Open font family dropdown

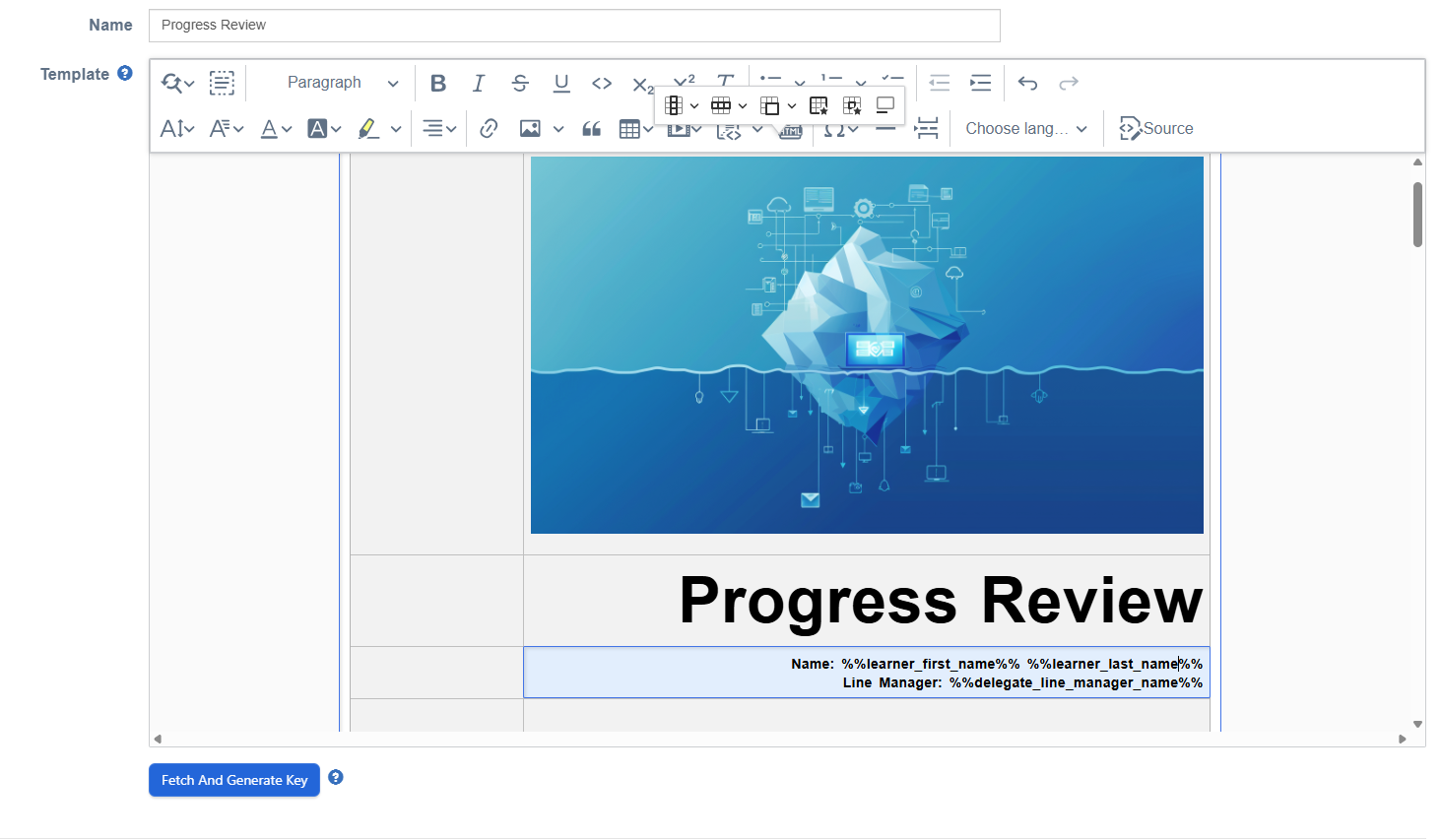click(x=227, y=128)
